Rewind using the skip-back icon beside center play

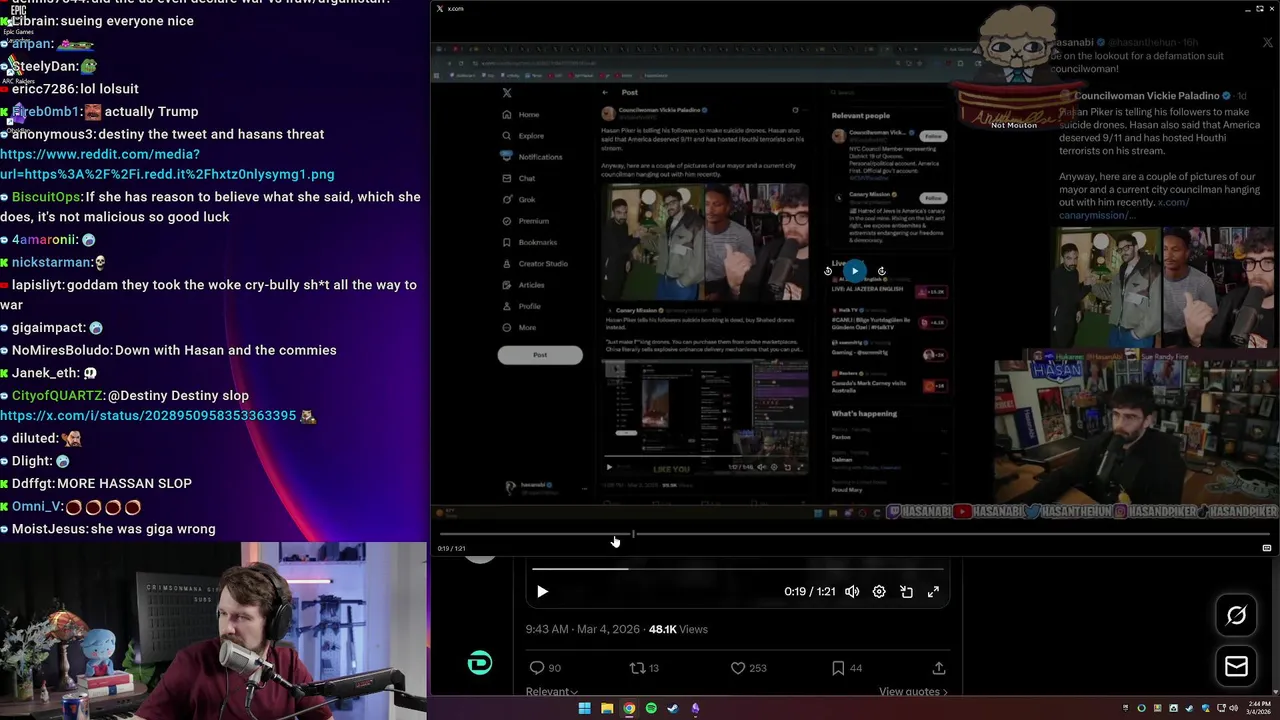pos(828,271)
